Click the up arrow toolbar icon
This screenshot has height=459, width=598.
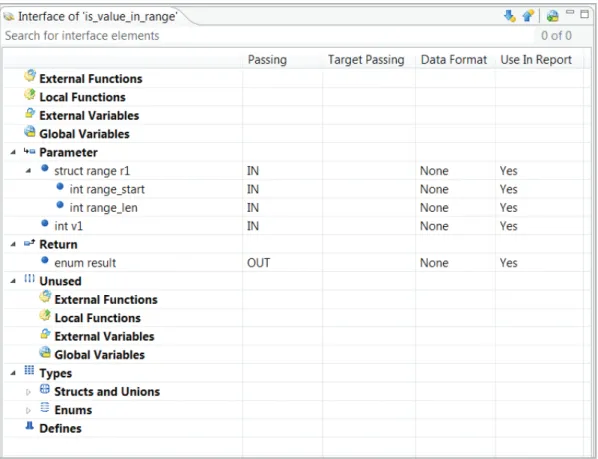528,16
